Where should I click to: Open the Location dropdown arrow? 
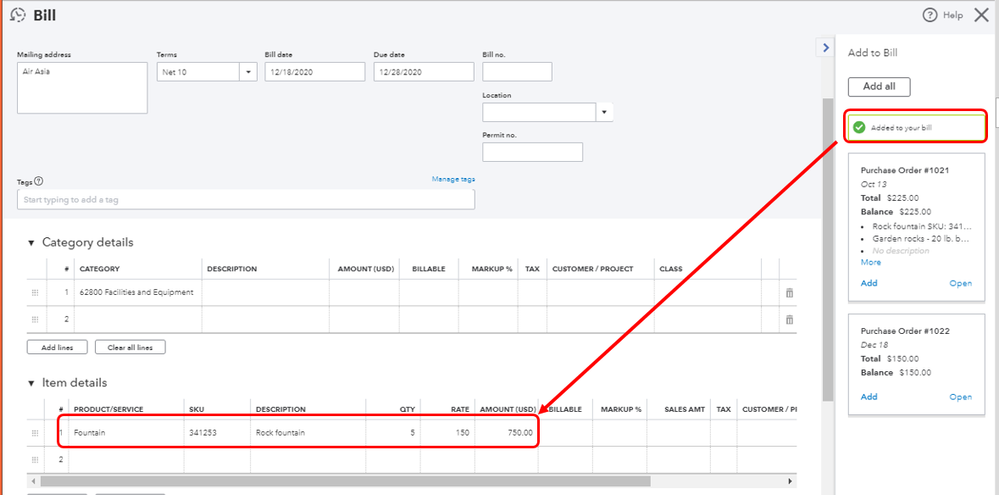click(x=604, y=112)
